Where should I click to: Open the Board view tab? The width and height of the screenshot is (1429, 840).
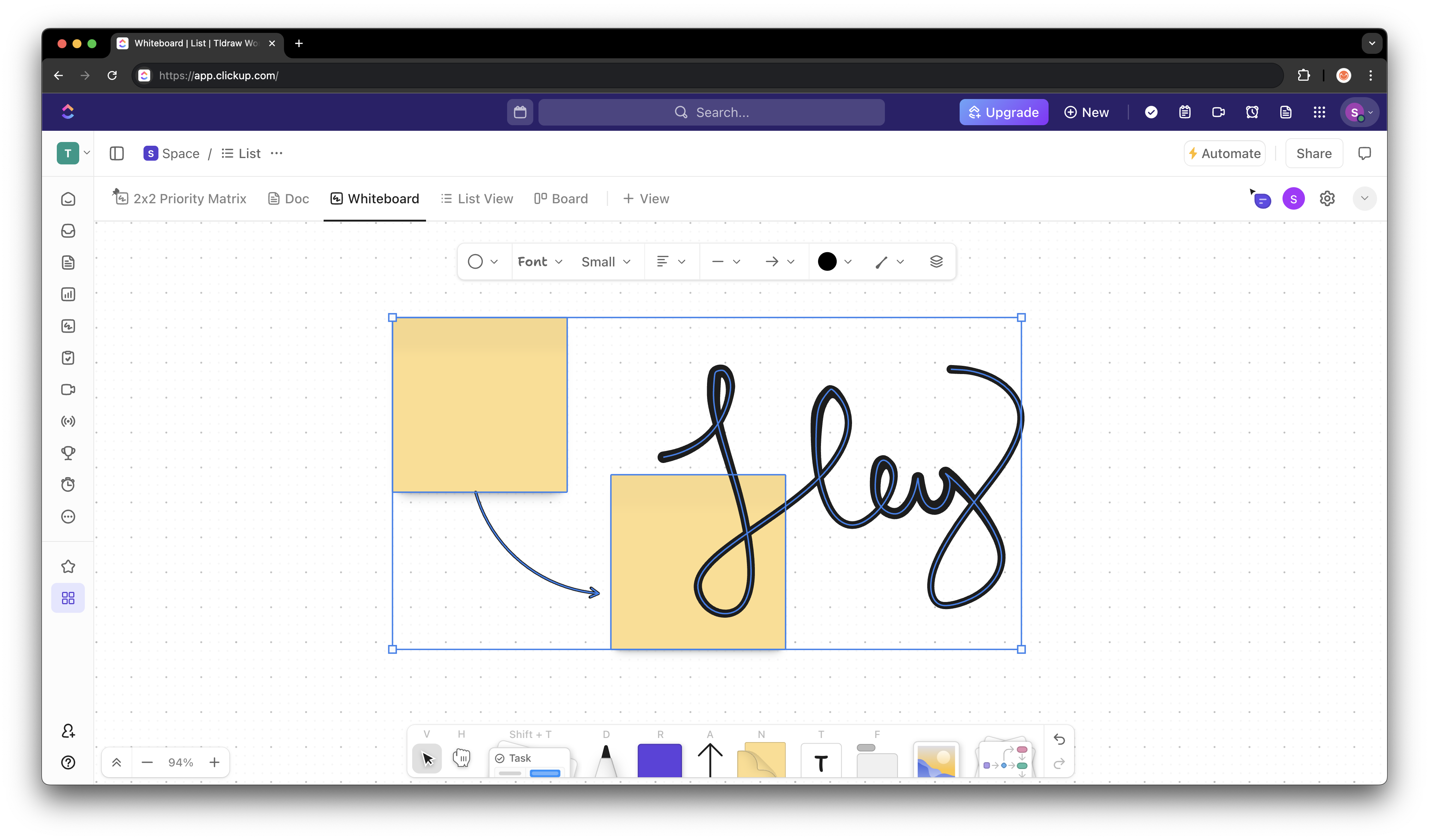[x=561, y=198]
